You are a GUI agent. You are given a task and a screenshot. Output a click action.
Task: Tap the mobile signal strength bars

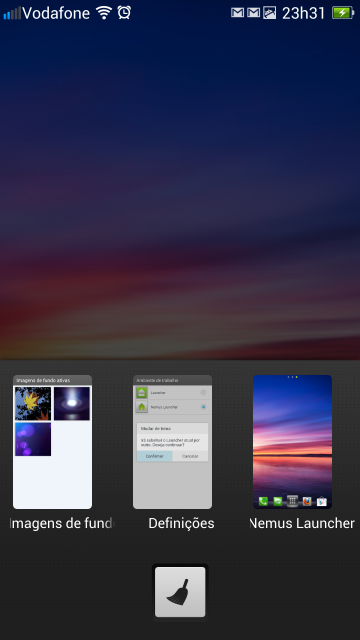click(12, 13)
